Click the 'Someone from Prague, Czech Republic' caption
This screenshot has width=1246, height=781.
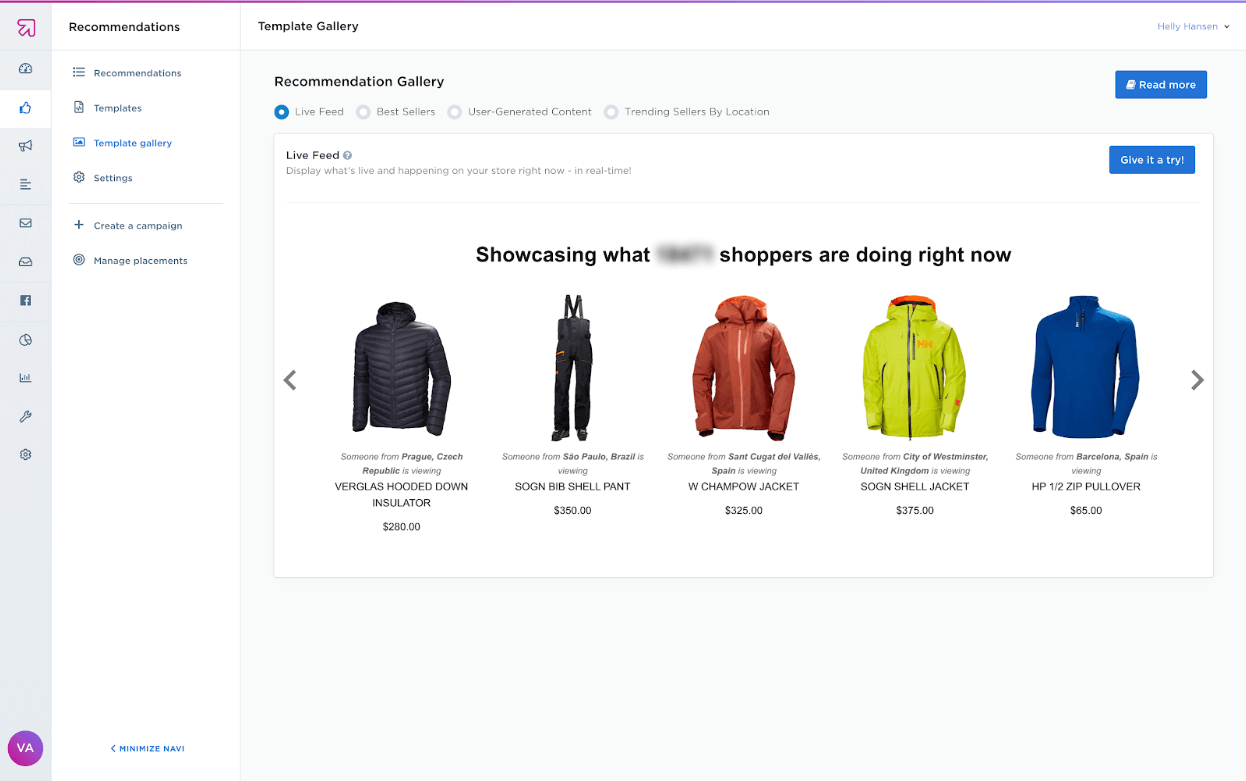coord(401,463)
